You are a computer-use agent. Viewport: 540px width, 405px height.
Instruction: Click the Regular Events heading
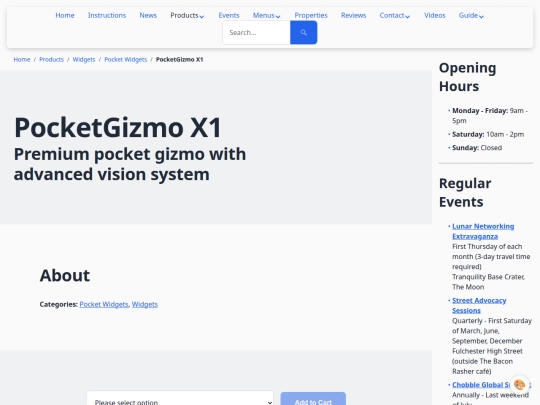465,192
